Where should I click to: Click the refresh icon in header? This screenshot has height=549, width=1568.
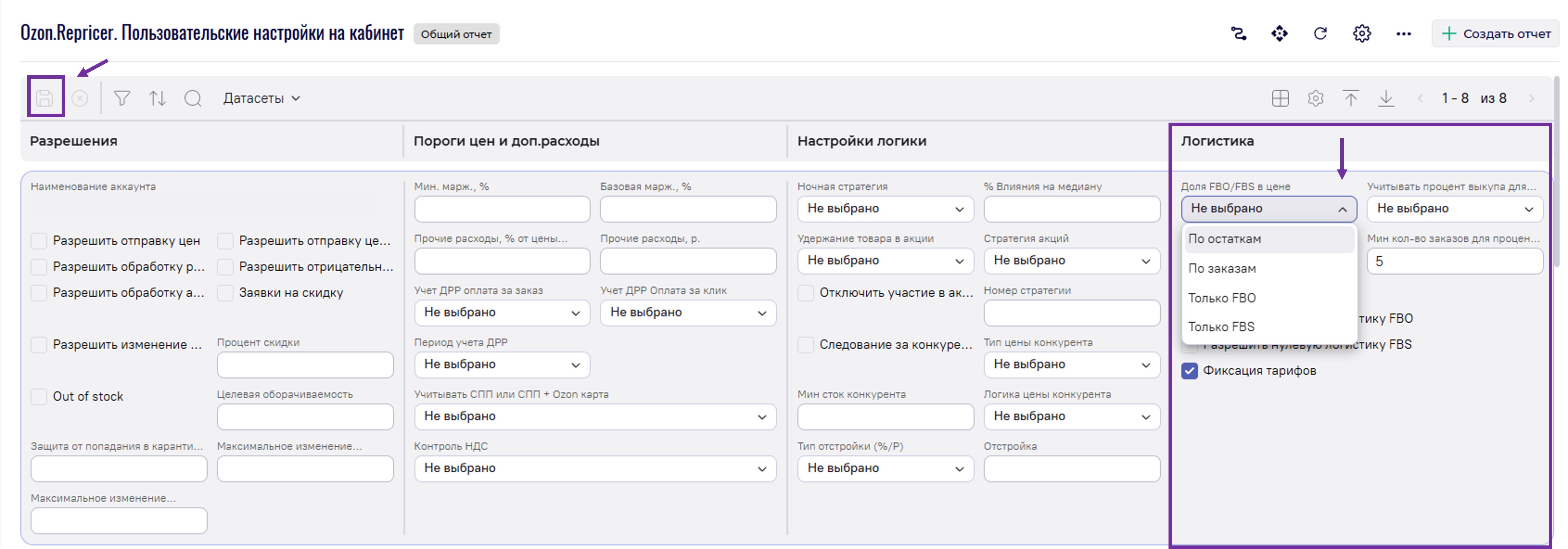click(x=1320, y=34)
